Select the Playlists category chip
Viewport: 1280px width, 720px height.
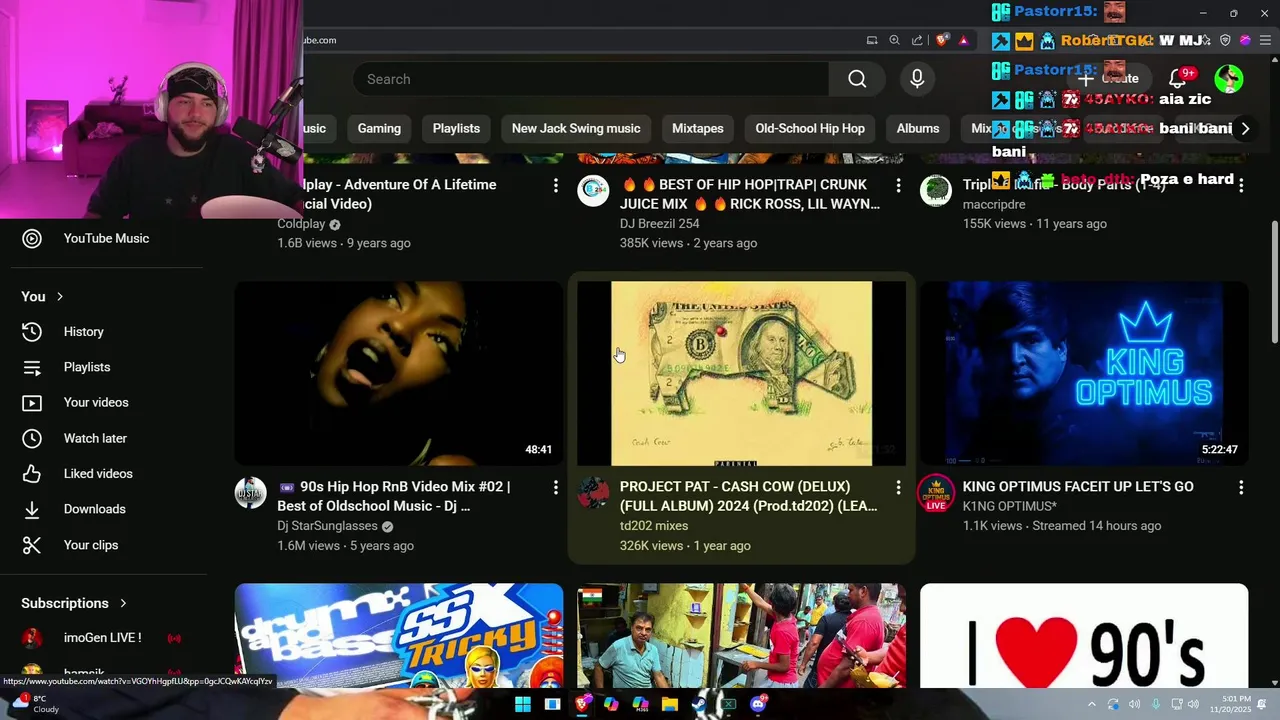(456, 128)
